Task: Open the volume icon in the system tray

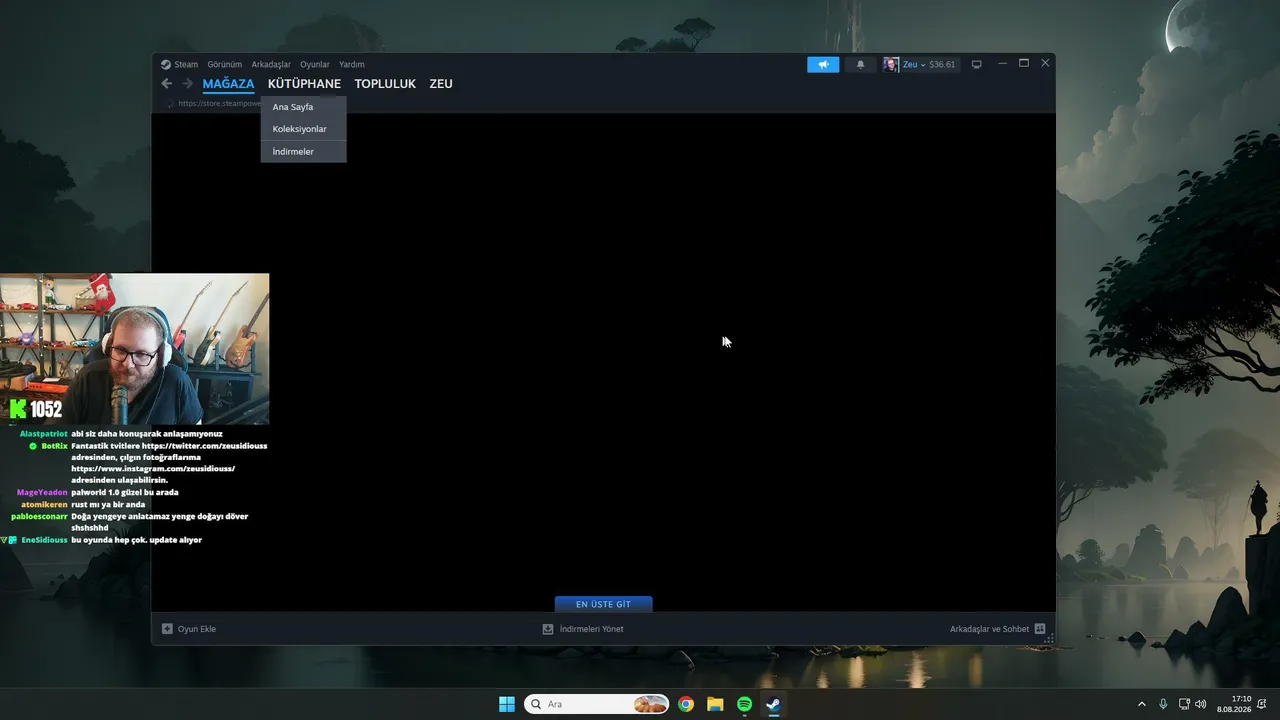Action: (1201, 704)
